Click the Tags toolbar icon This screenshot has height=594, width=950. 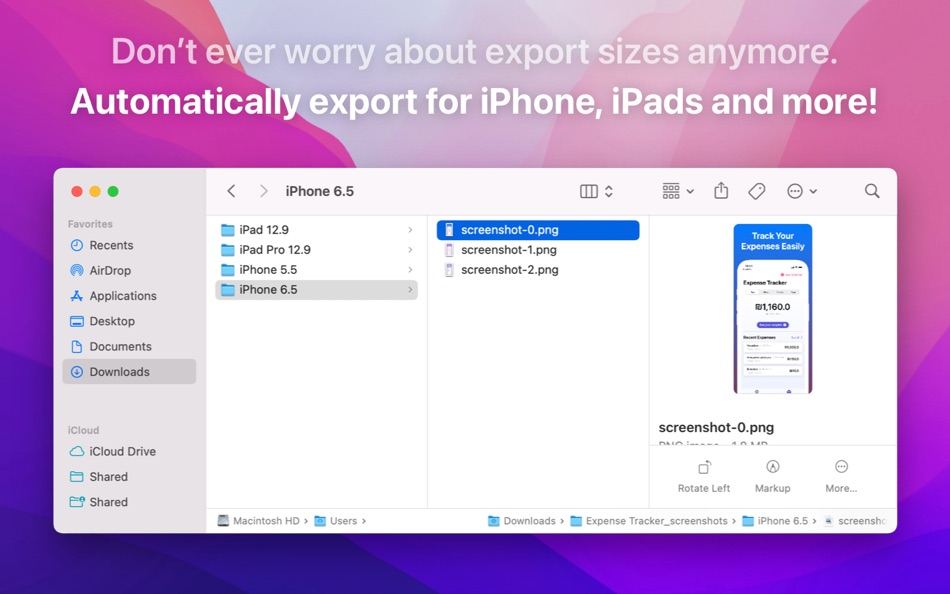click(757, 192)
